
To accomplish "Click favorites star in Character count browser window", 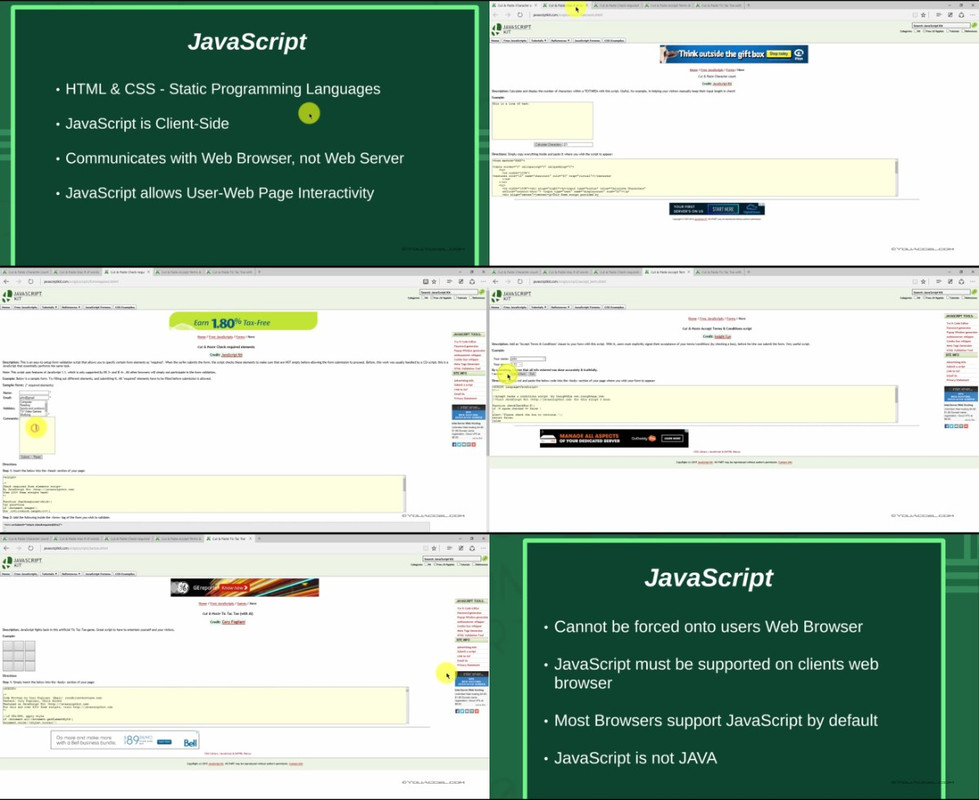I will tap(923, 15).
